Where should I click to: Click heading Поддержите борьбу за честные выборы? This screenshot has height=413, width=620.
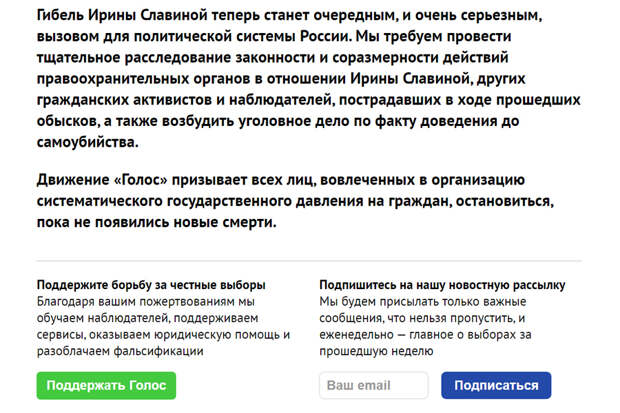[x=151, y=285]
